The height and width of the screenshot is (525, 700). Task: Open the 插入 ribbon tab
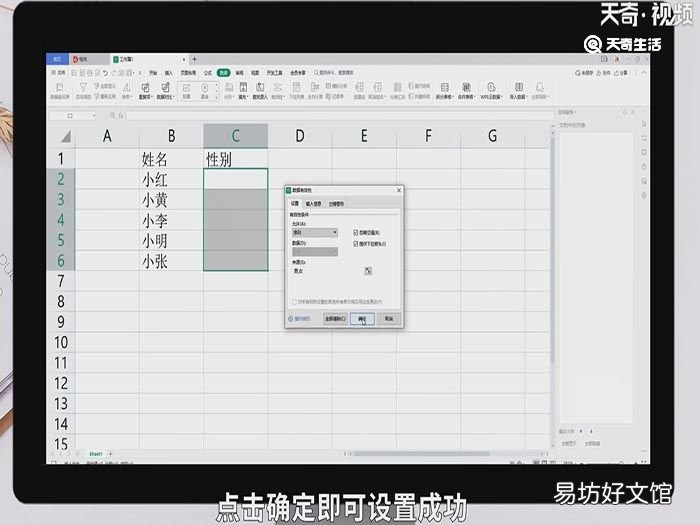pyautogui.click(x=169, y=72)
